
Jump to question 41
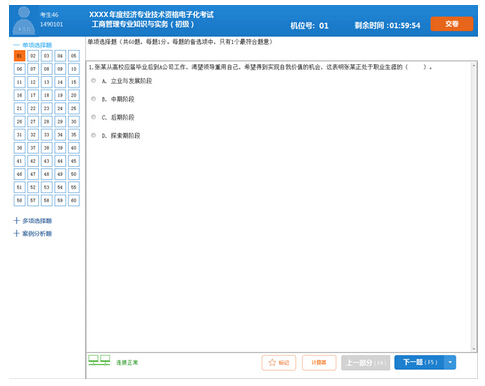tap(19, 161)
